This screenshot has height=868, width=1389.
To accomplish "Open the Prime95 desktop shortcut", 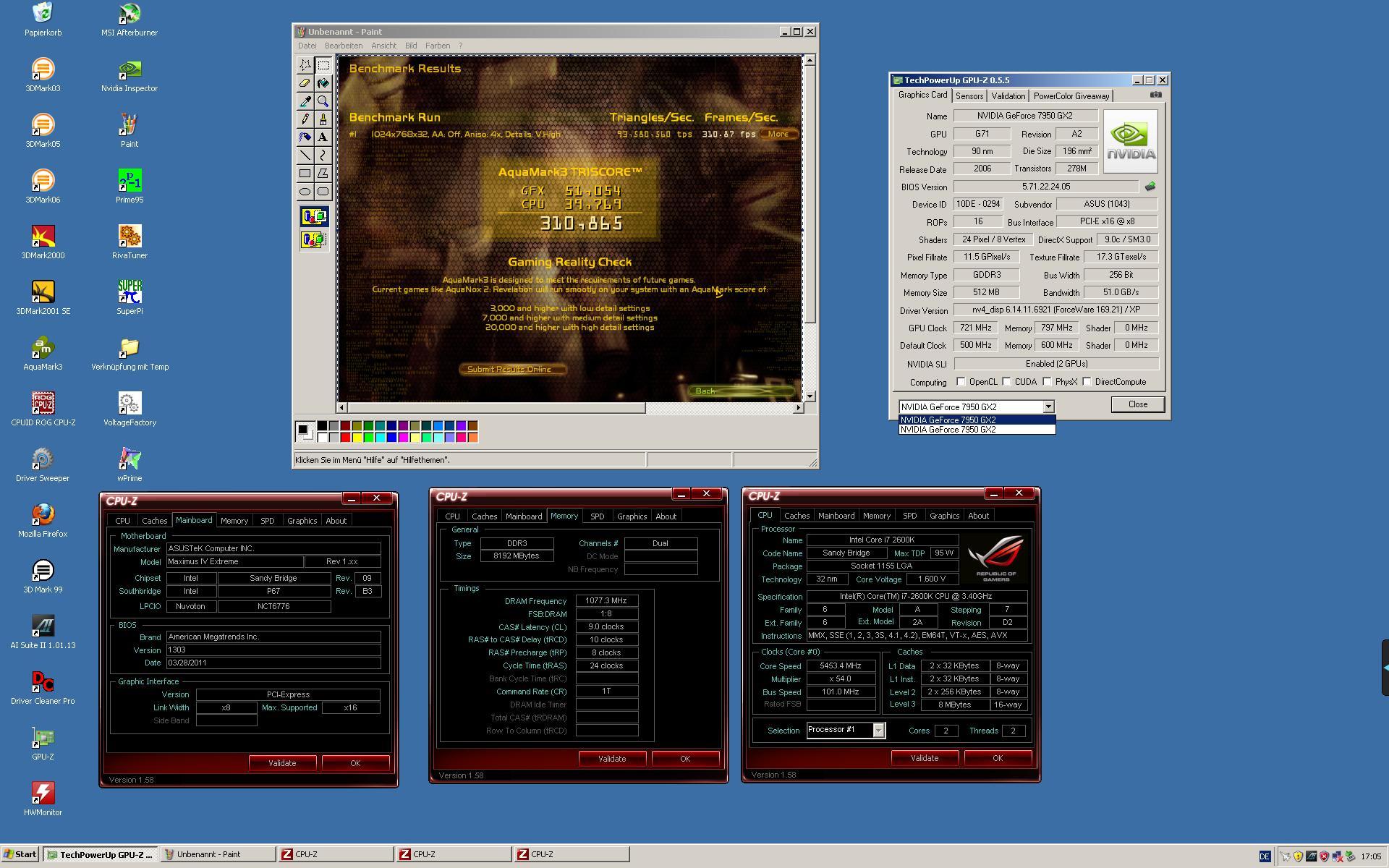I will (x=129, y=187).
